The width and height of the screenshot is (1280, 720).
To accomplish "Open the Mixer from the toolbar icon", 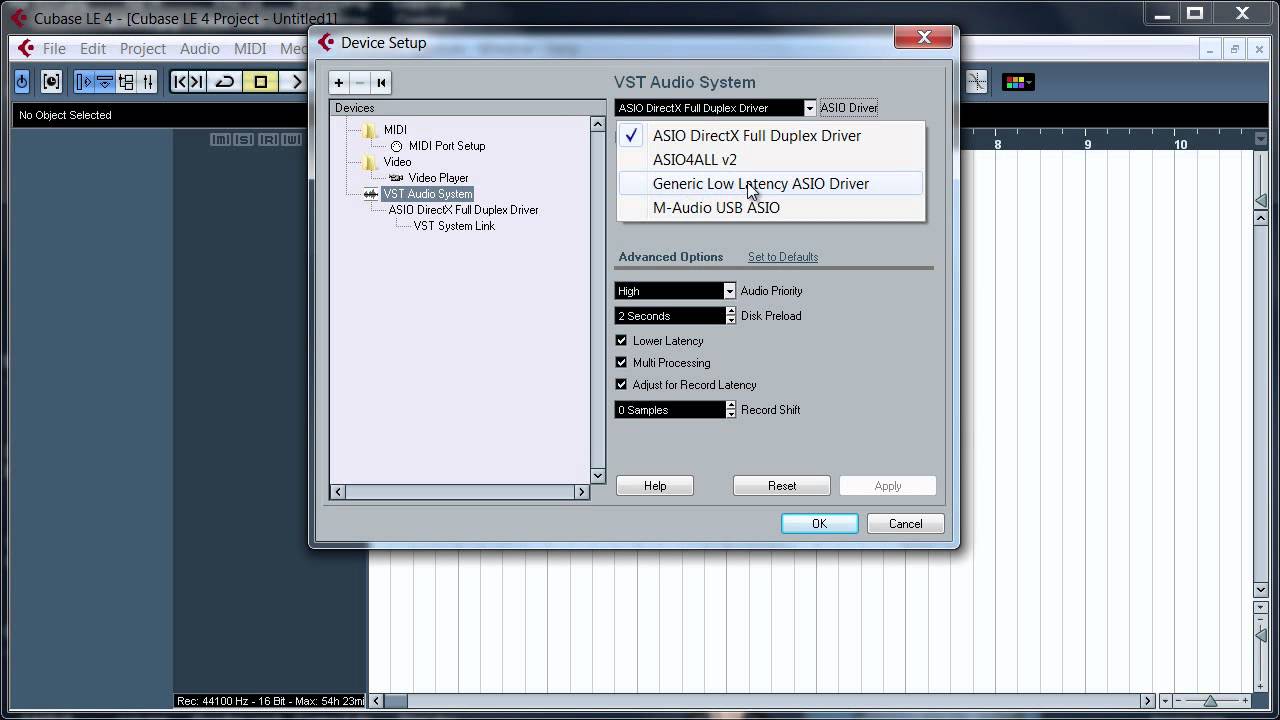I will click(147, 82).
